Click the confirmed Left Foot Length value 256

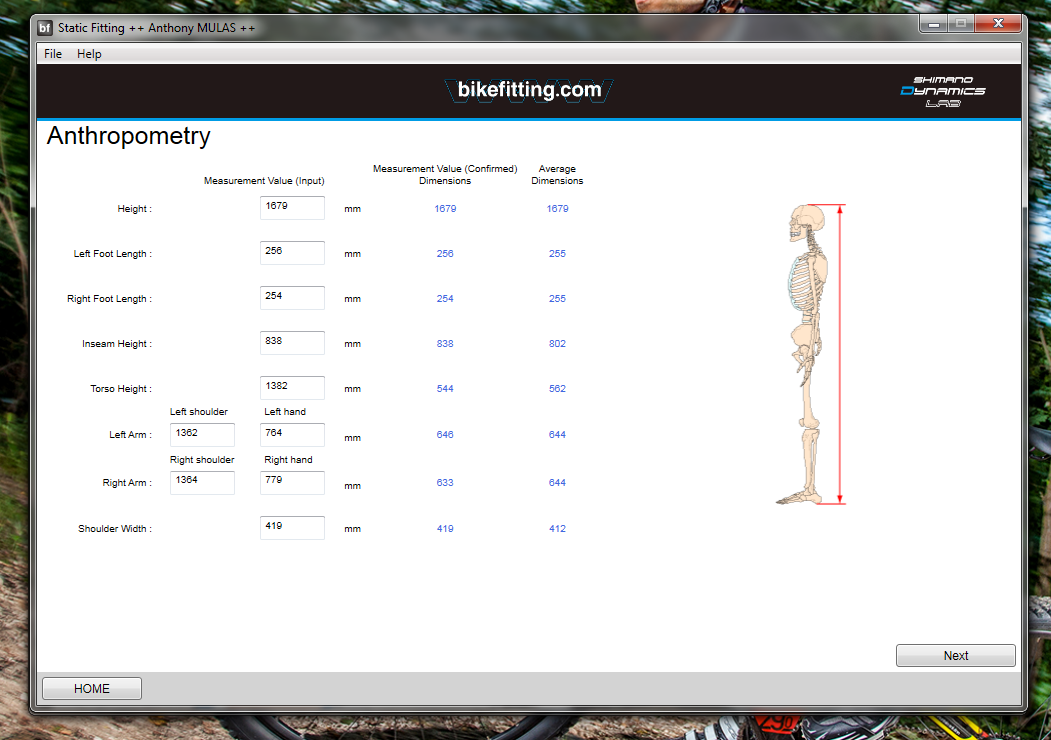pos(445,253)
